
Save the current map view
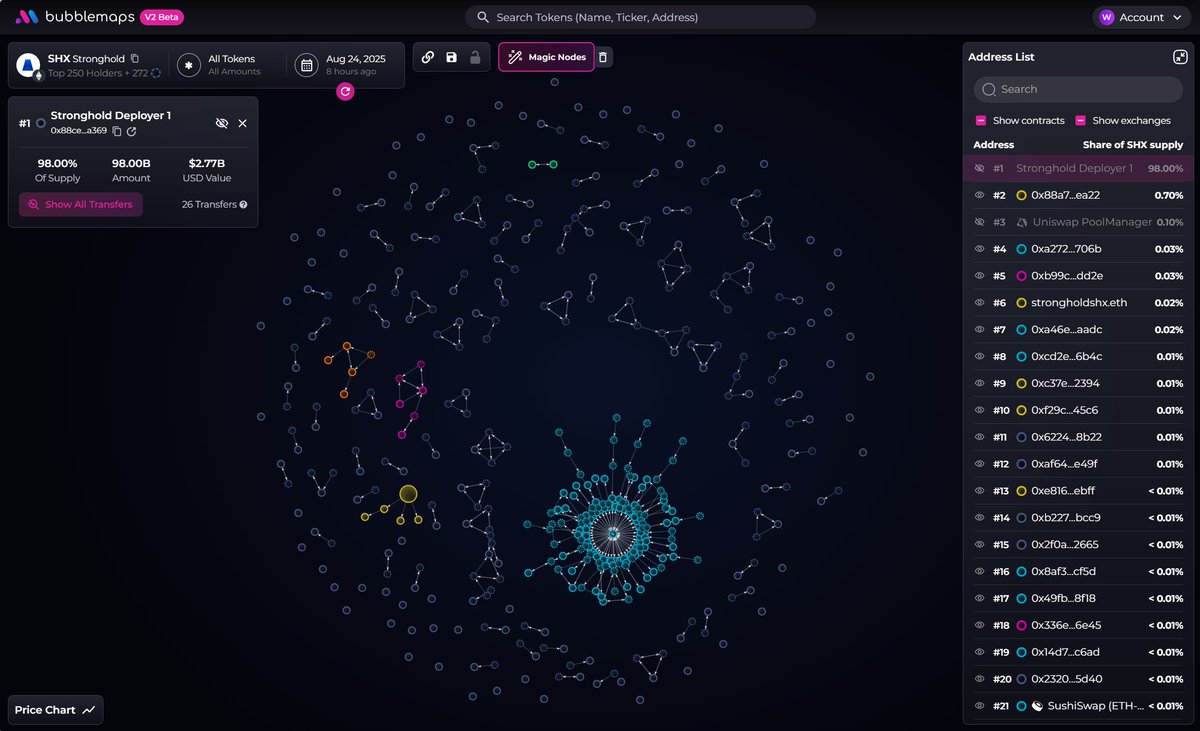tap(451, 57)
